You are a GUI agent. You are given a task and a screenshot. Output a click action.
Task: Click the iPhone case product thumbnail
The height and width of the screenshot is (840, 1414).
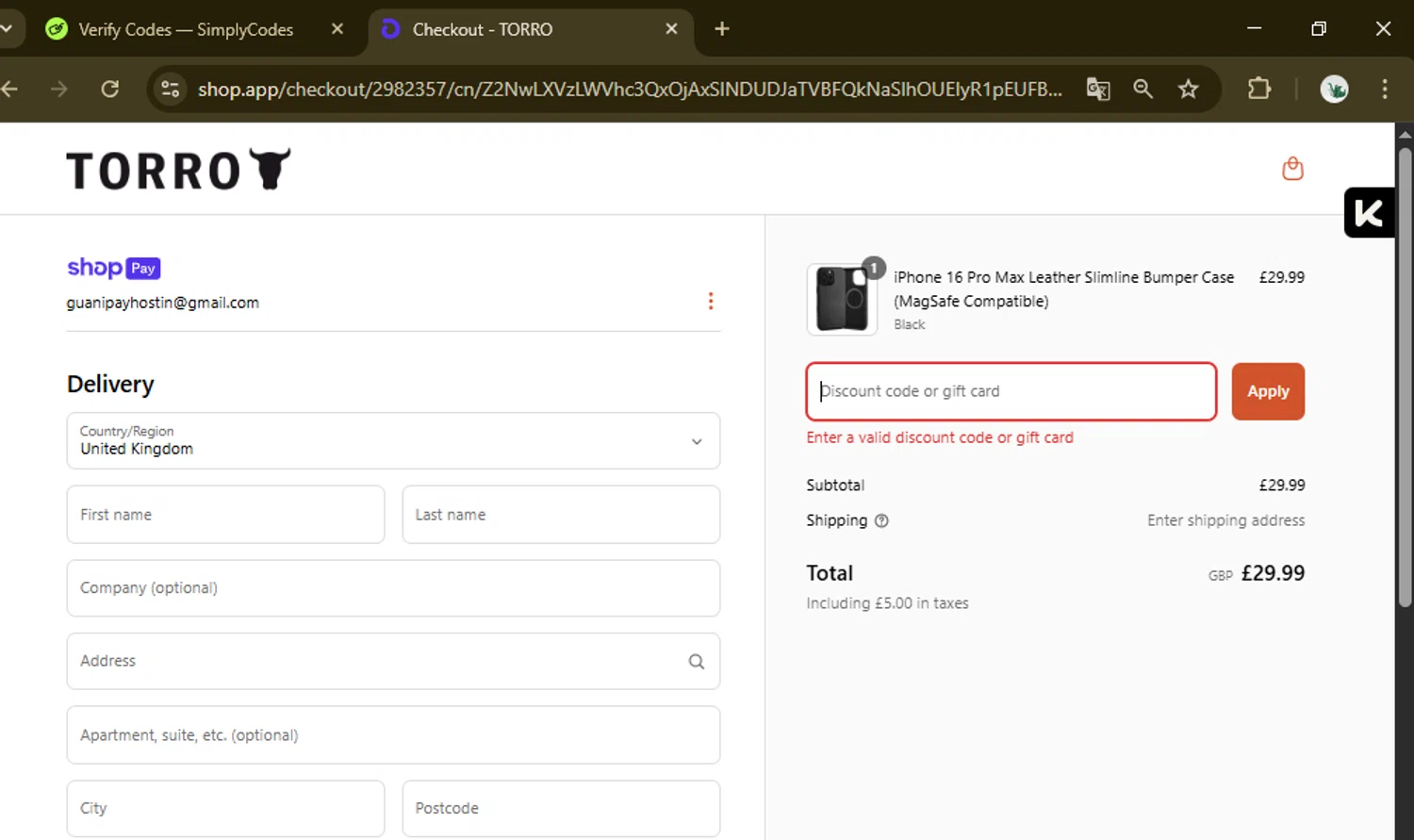(x=842, y=299)
